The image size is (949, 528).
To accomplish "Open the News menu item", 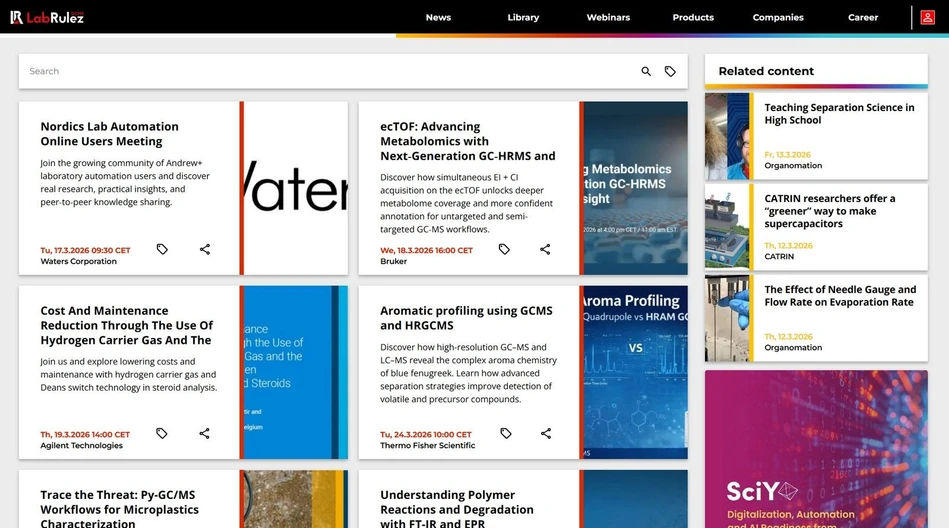I will click(x=438, y=17).
